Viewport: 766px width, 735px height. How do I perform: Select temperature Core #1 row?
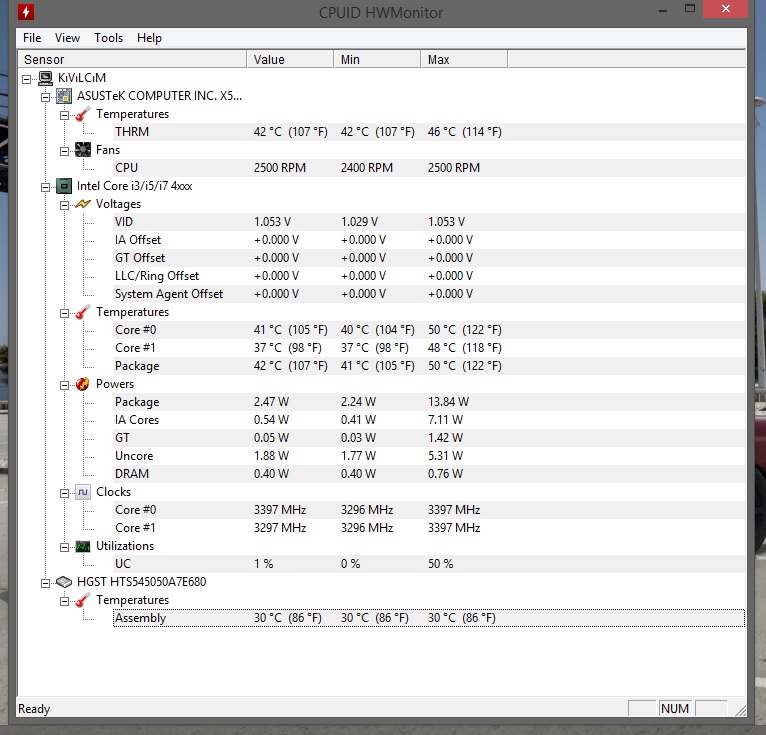(x=429, y=348)
